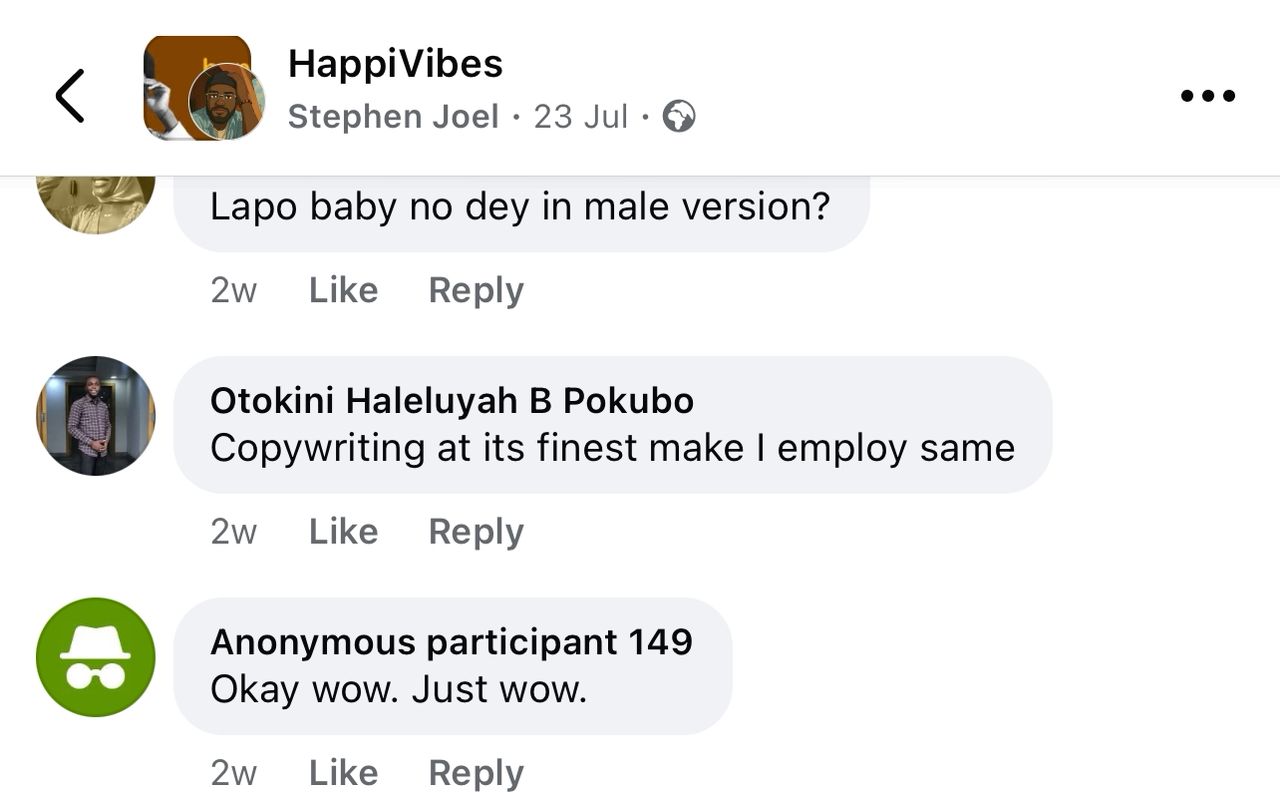Click the 2w timestamp under Otokini's comment
This screenshot has width=1280, height=792.
point(233,532)
